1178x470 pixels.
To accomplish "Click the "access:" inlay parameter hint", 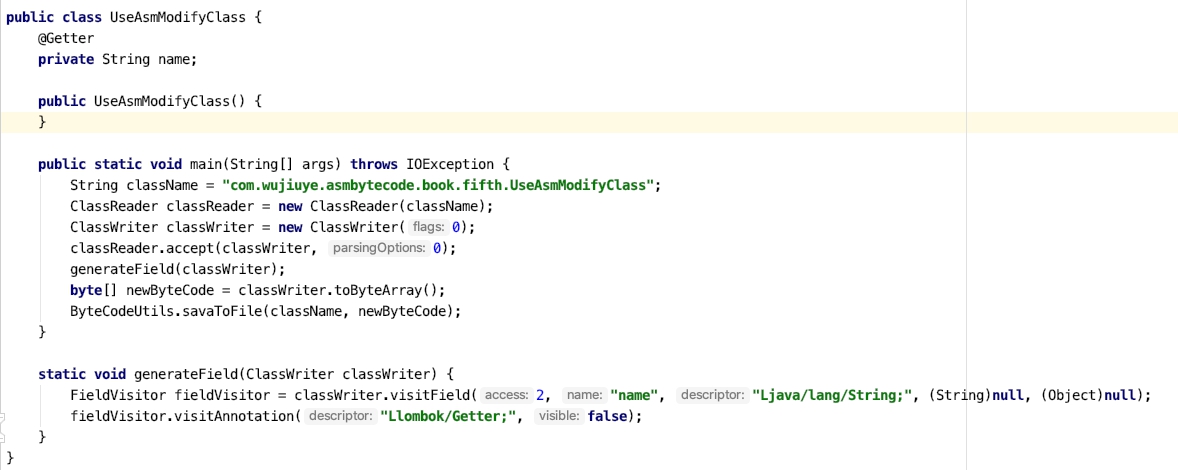I will click(507, 395).
